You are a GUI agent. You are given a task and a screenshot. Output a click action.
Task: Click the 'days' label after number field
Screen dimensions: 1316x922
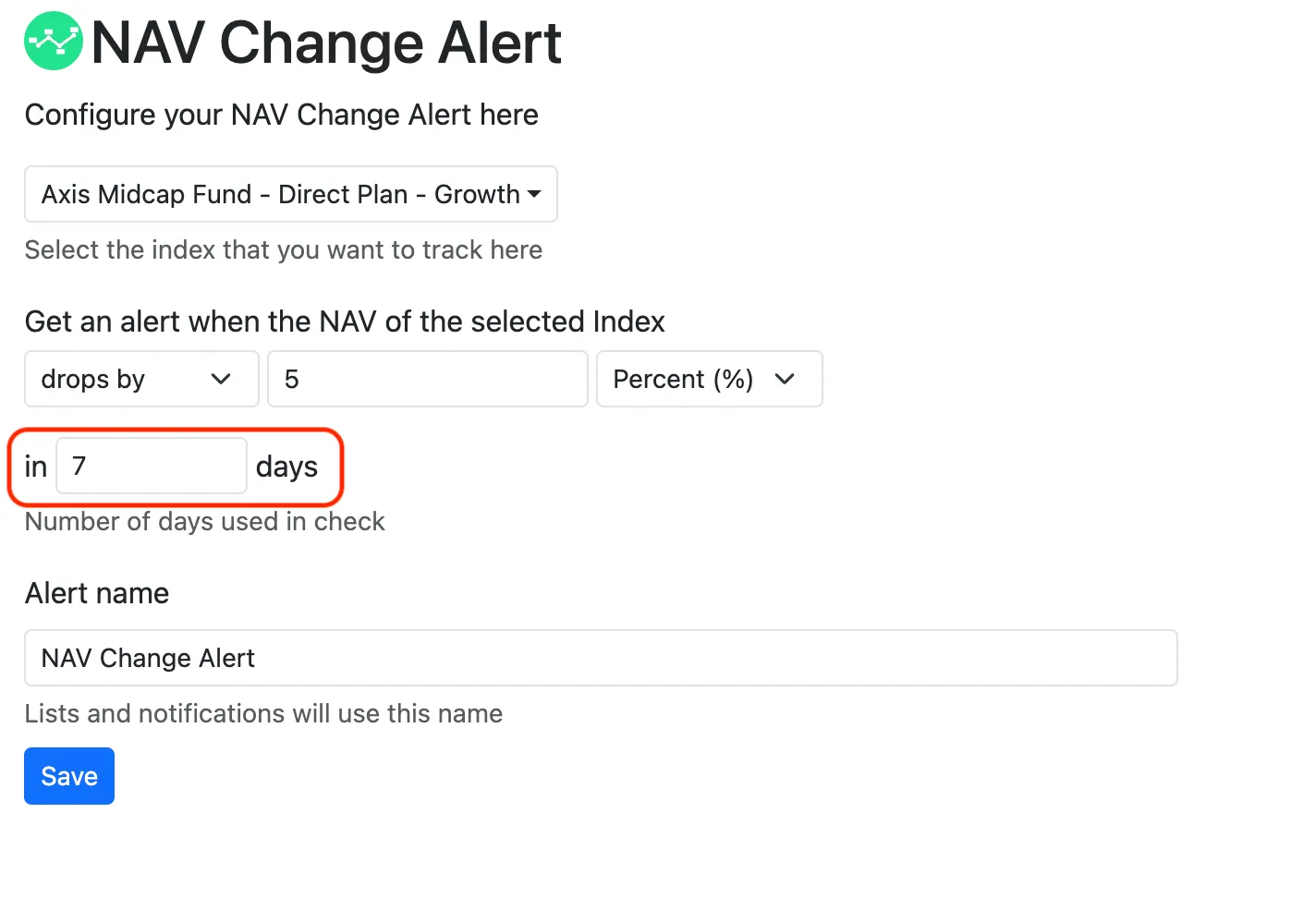click(286, 467)
